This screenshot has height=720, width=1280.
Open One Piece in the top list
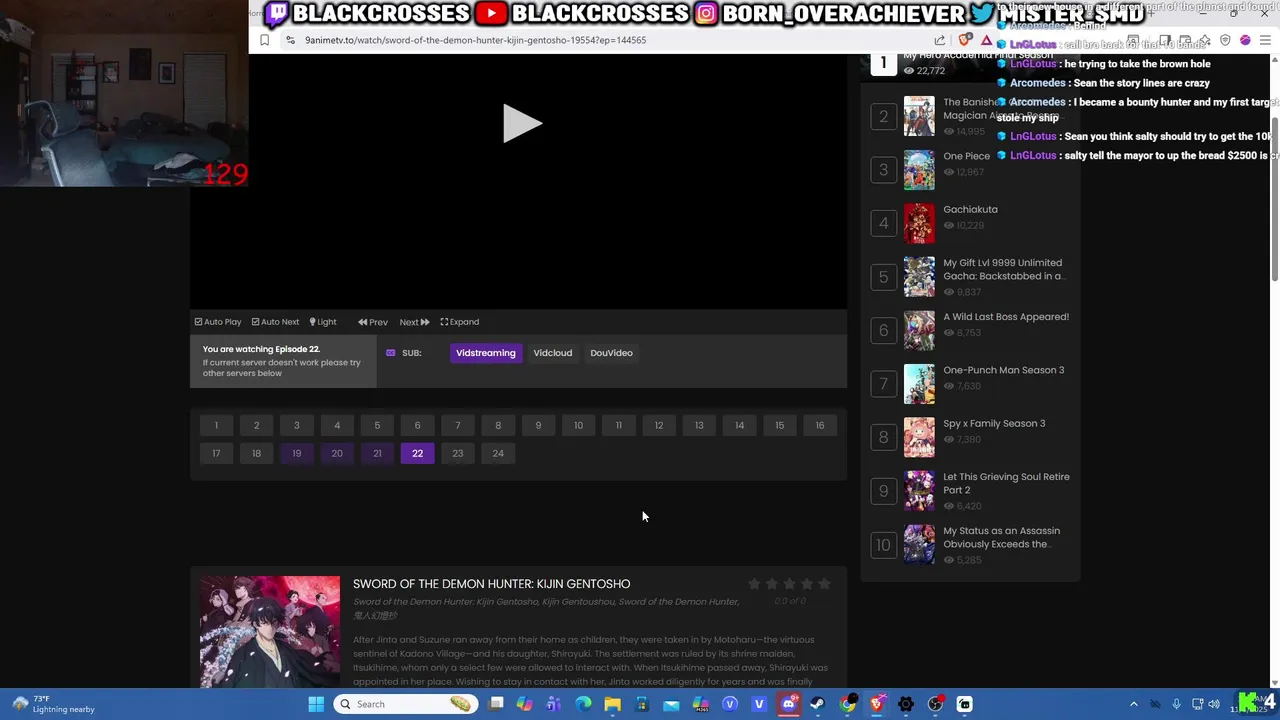(966, 156)
